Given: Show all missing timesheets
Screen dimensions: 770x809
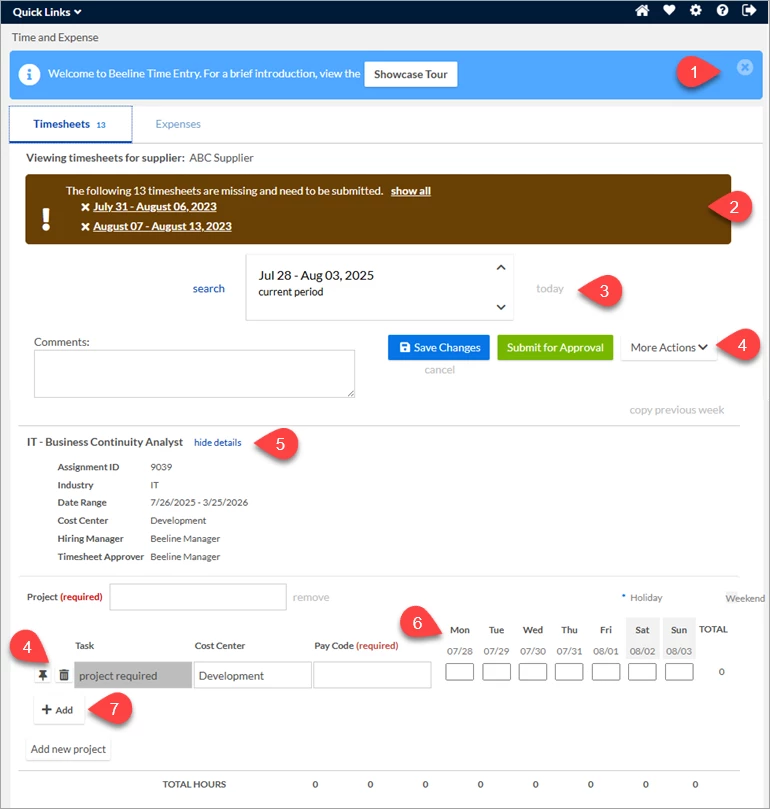Looking at the screenshot, I should 411,191.
